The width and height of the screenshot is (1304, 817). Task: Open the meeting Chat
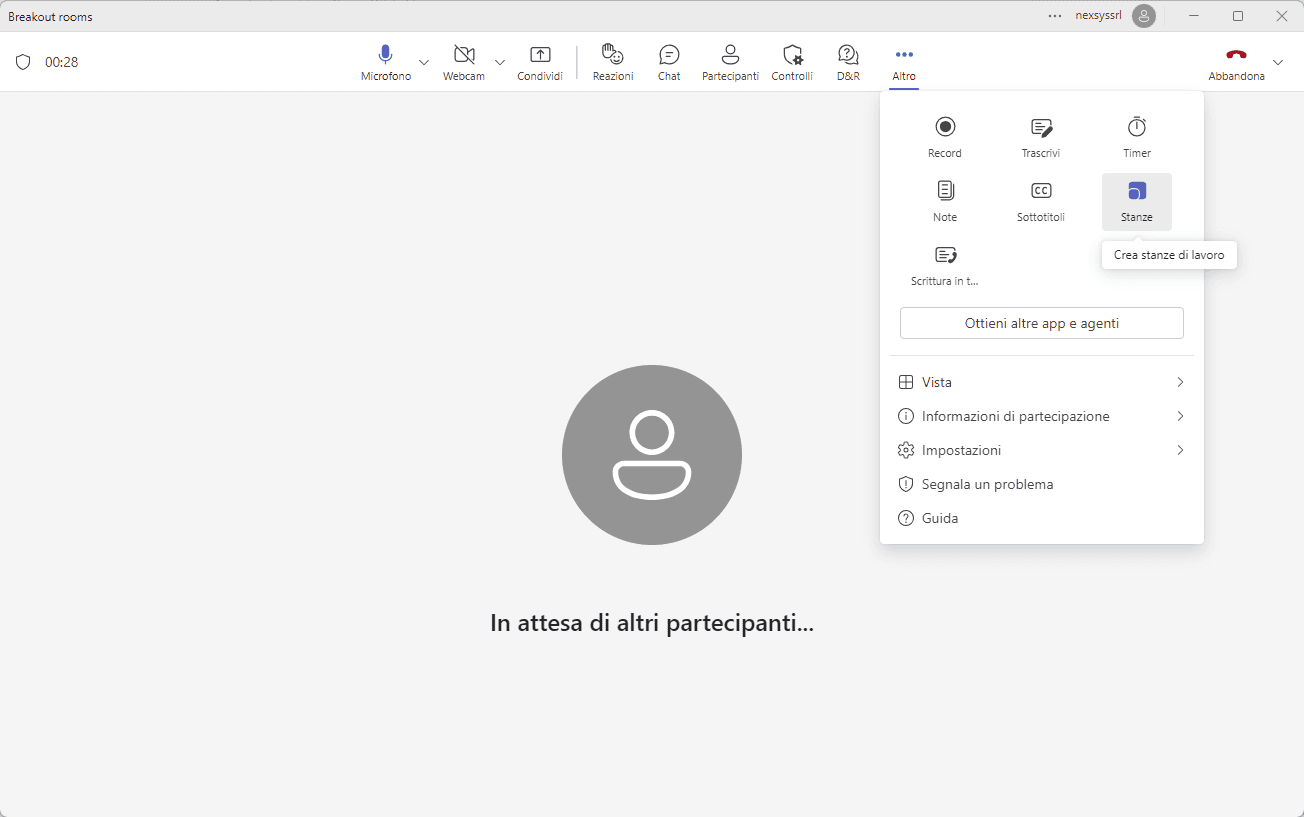[669, 62]
